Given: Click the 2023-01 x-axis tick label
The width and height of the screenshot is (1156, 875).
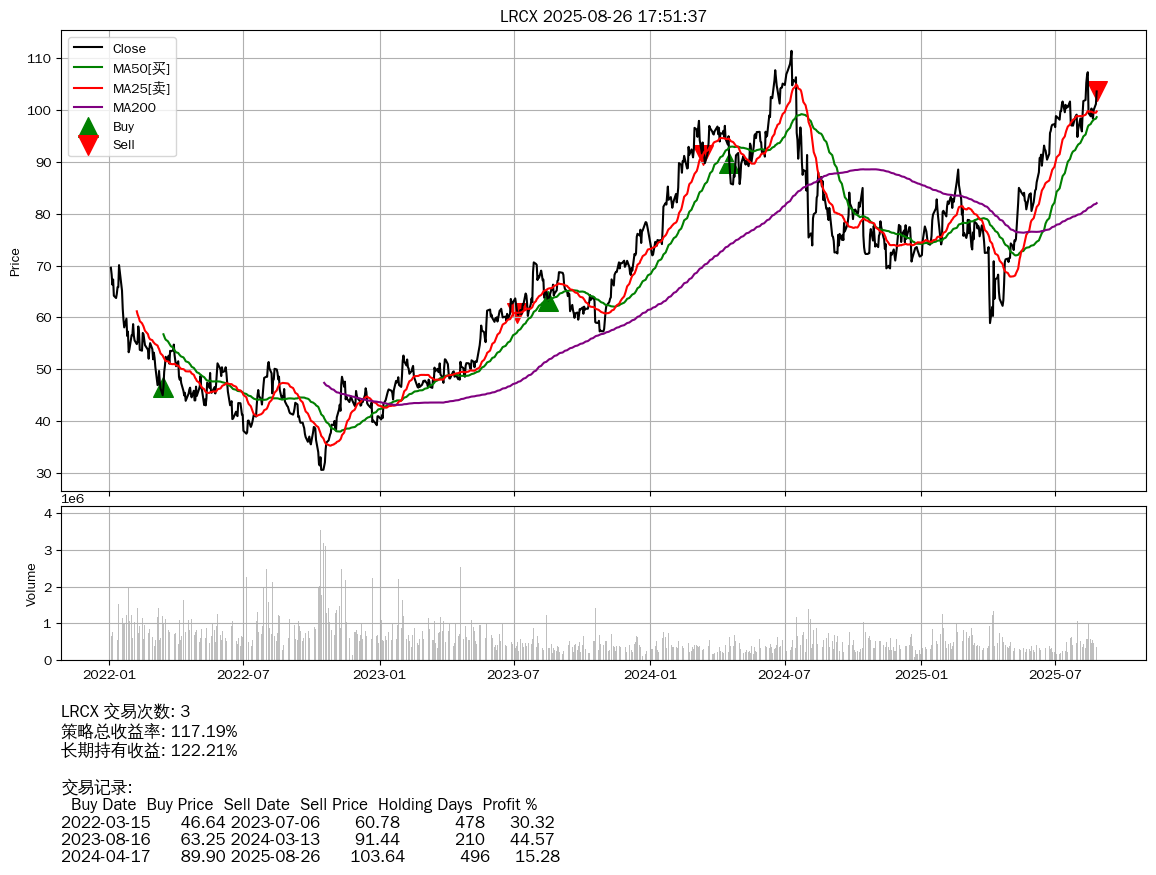Looking at the screenshot, I should click(380, 675).
